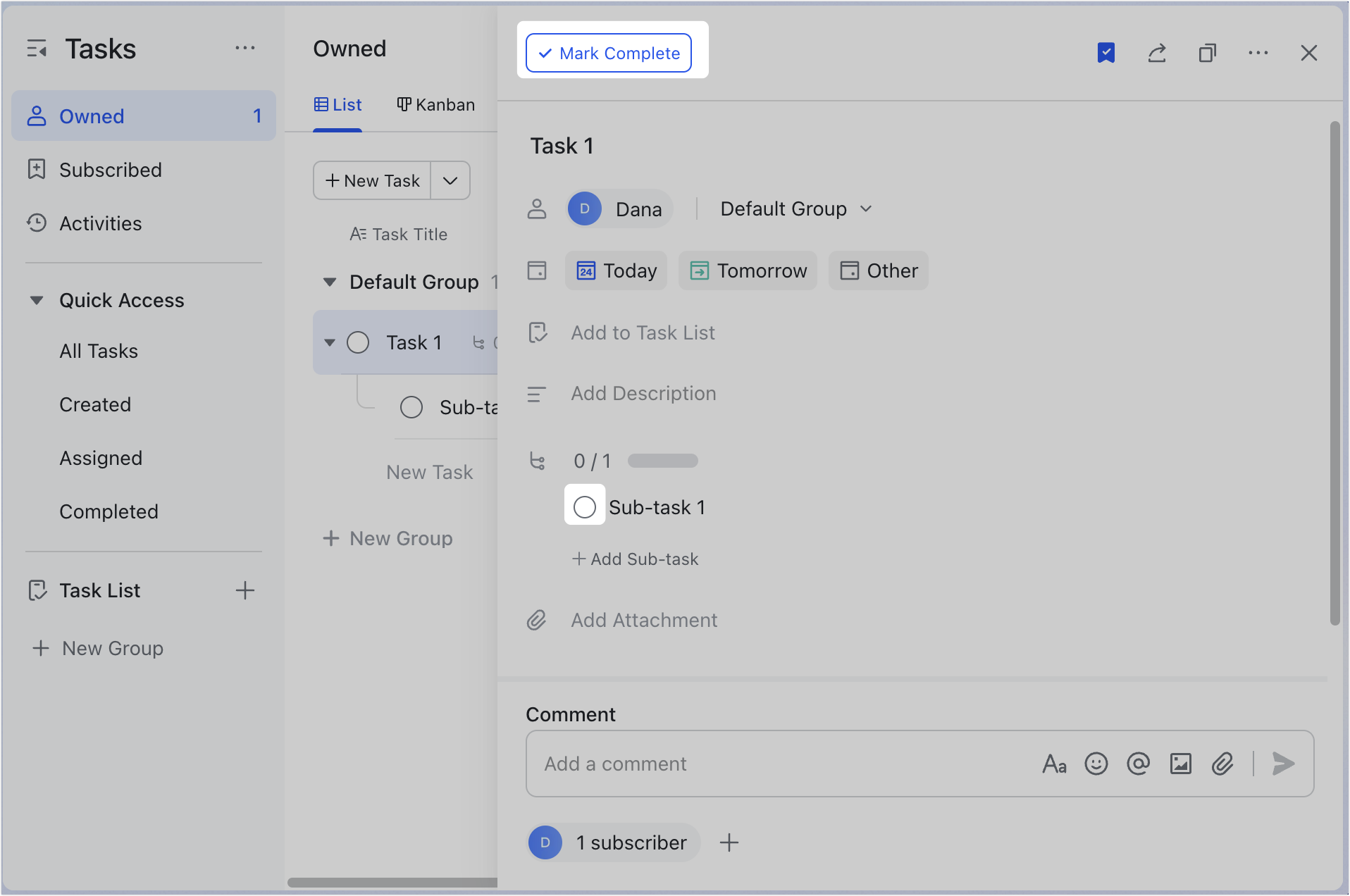1350x896 pixels.
Task: Click the Mark Complete button
Action: (609, 52)
